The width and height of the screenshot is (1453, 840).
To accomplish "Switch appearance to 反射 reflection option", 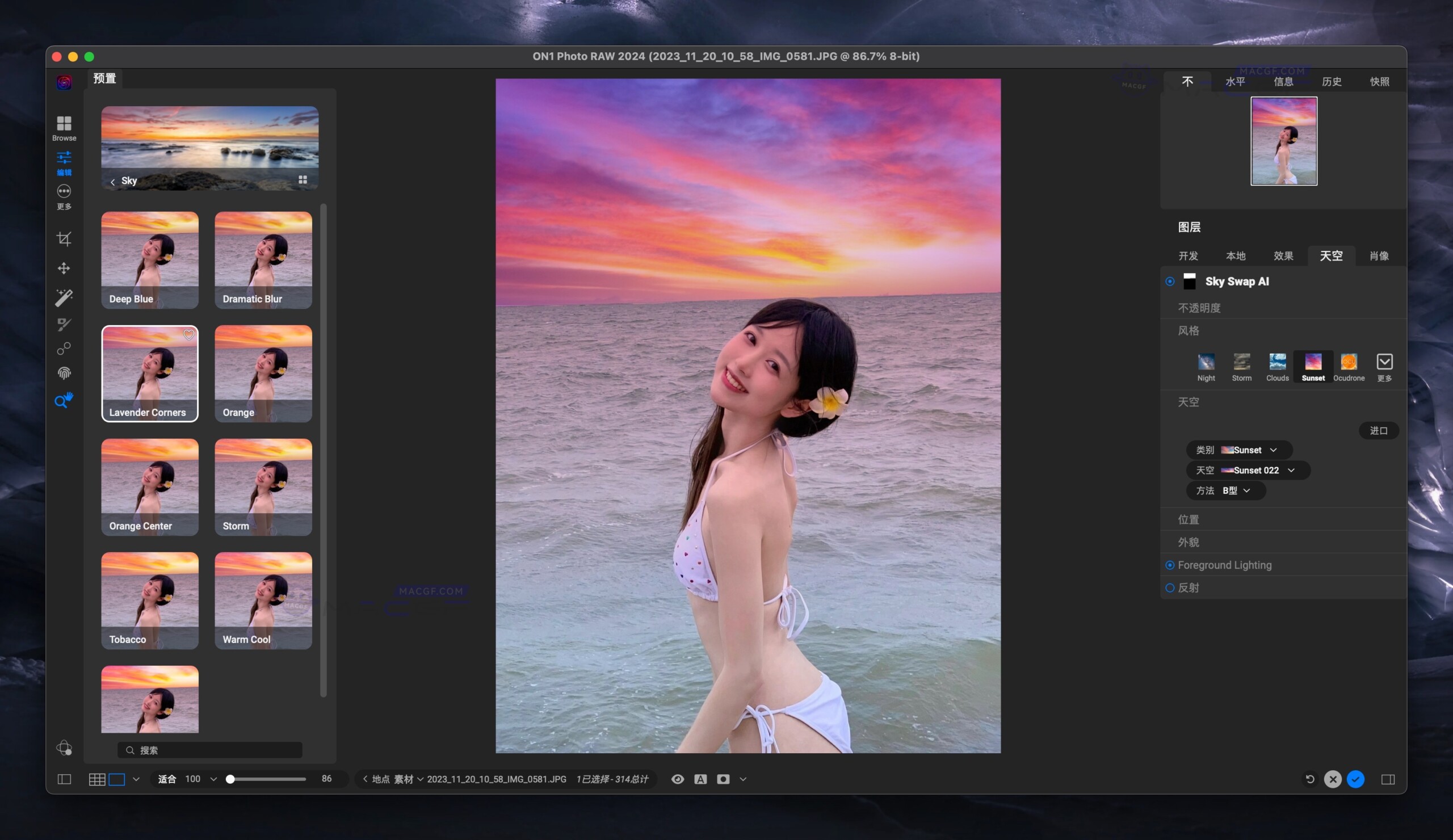I will (1170, 587).
